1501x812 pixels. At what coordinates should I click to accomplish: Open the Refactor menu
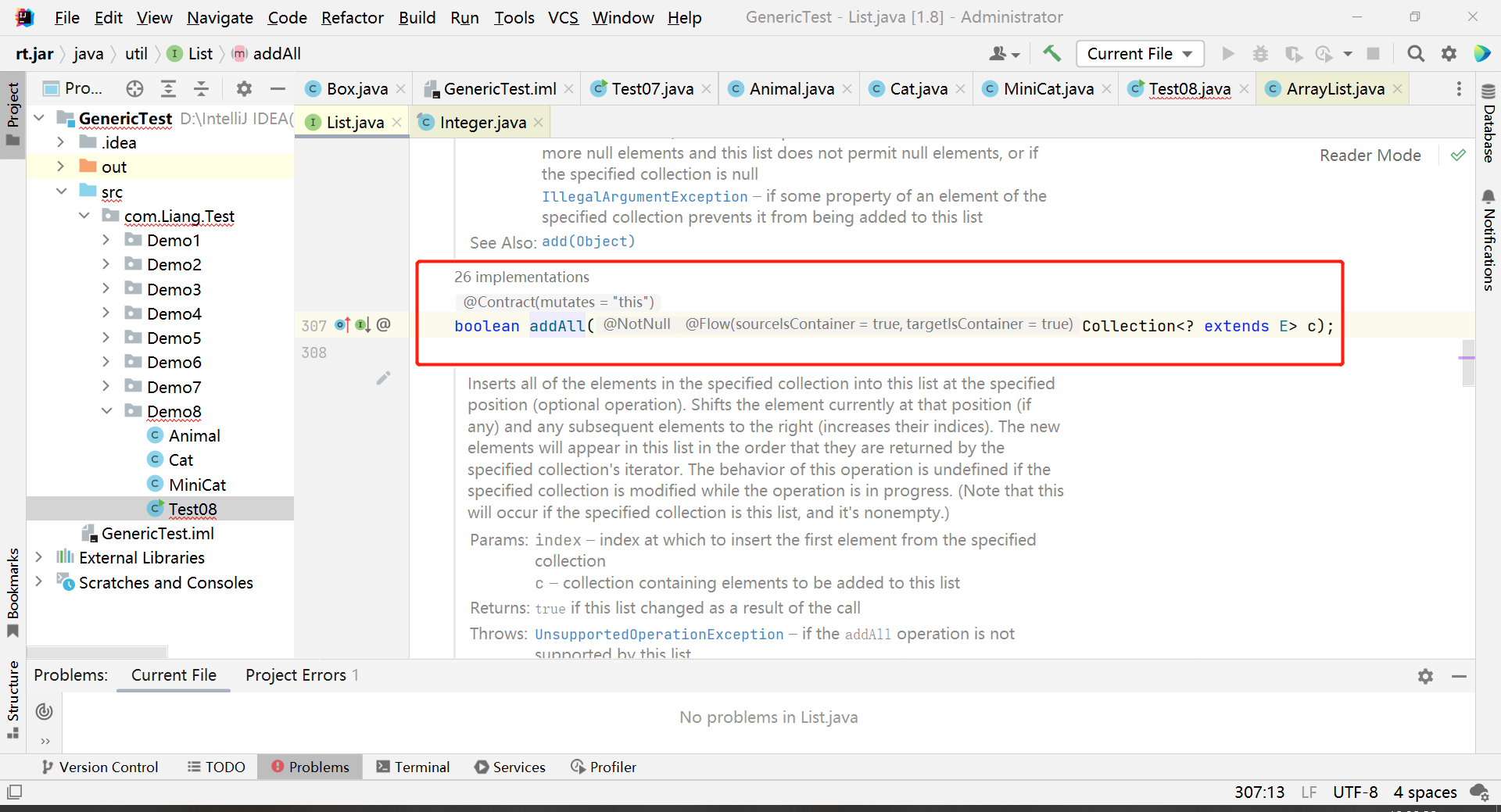pos(352,17)
